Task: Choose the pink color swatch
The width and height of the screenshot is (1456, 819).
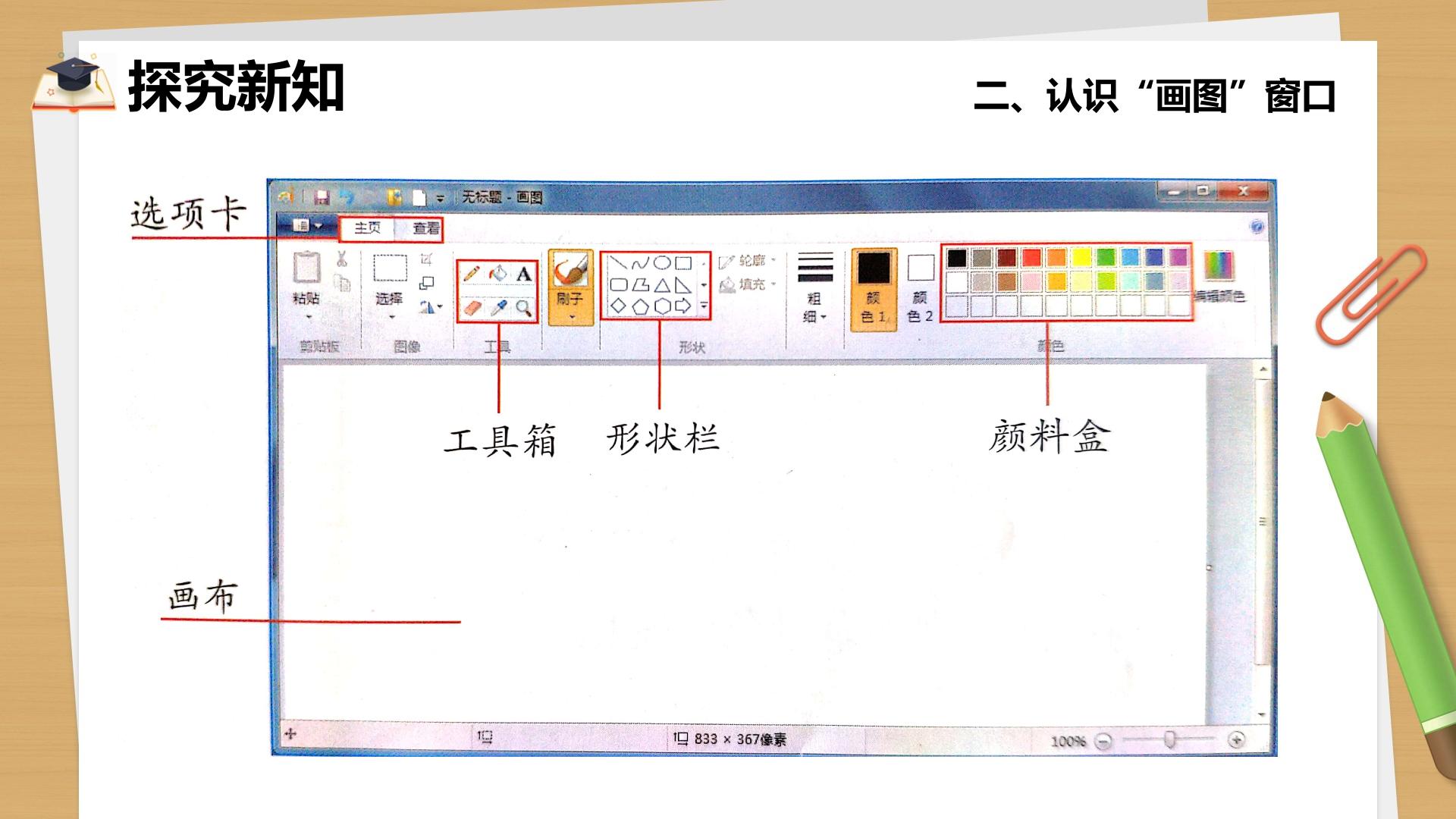Action: [x=1031, y=282]
